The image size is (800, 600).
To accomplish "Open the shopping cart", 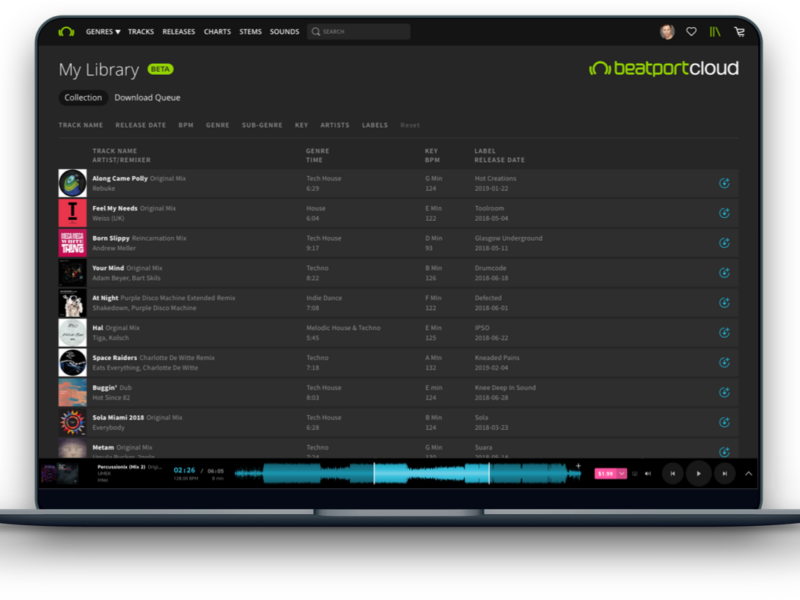I will point(739,32).
